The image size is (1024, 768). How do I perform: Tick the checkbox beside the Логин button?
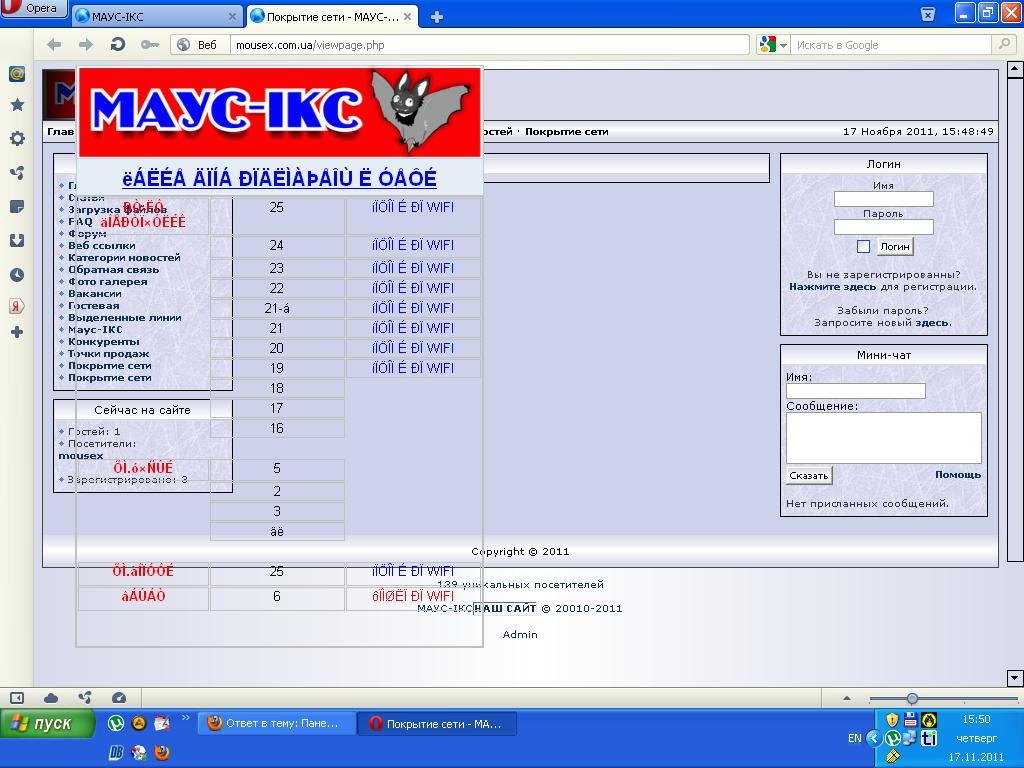[x=863, y=246]
